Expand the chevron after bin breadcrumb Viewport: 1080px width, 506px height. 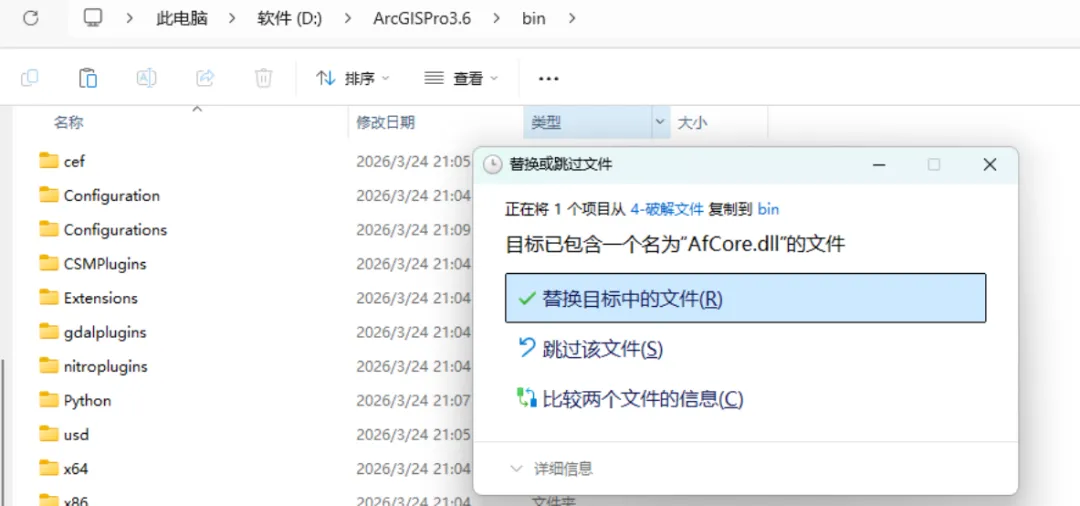(571, 19)
